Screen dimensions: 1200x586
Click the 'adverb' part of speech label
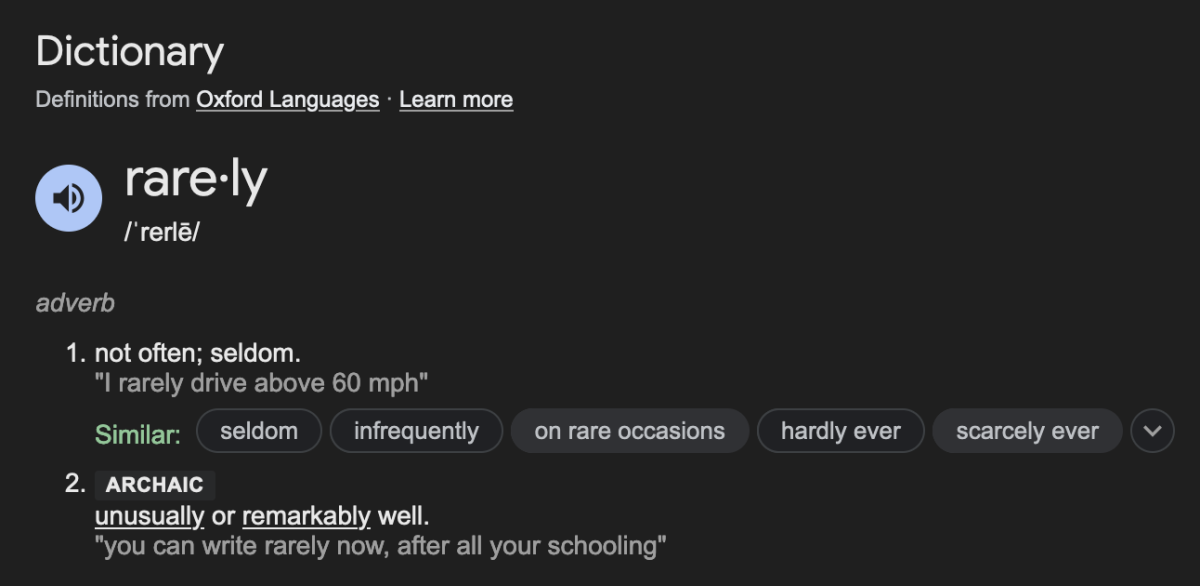75,302
